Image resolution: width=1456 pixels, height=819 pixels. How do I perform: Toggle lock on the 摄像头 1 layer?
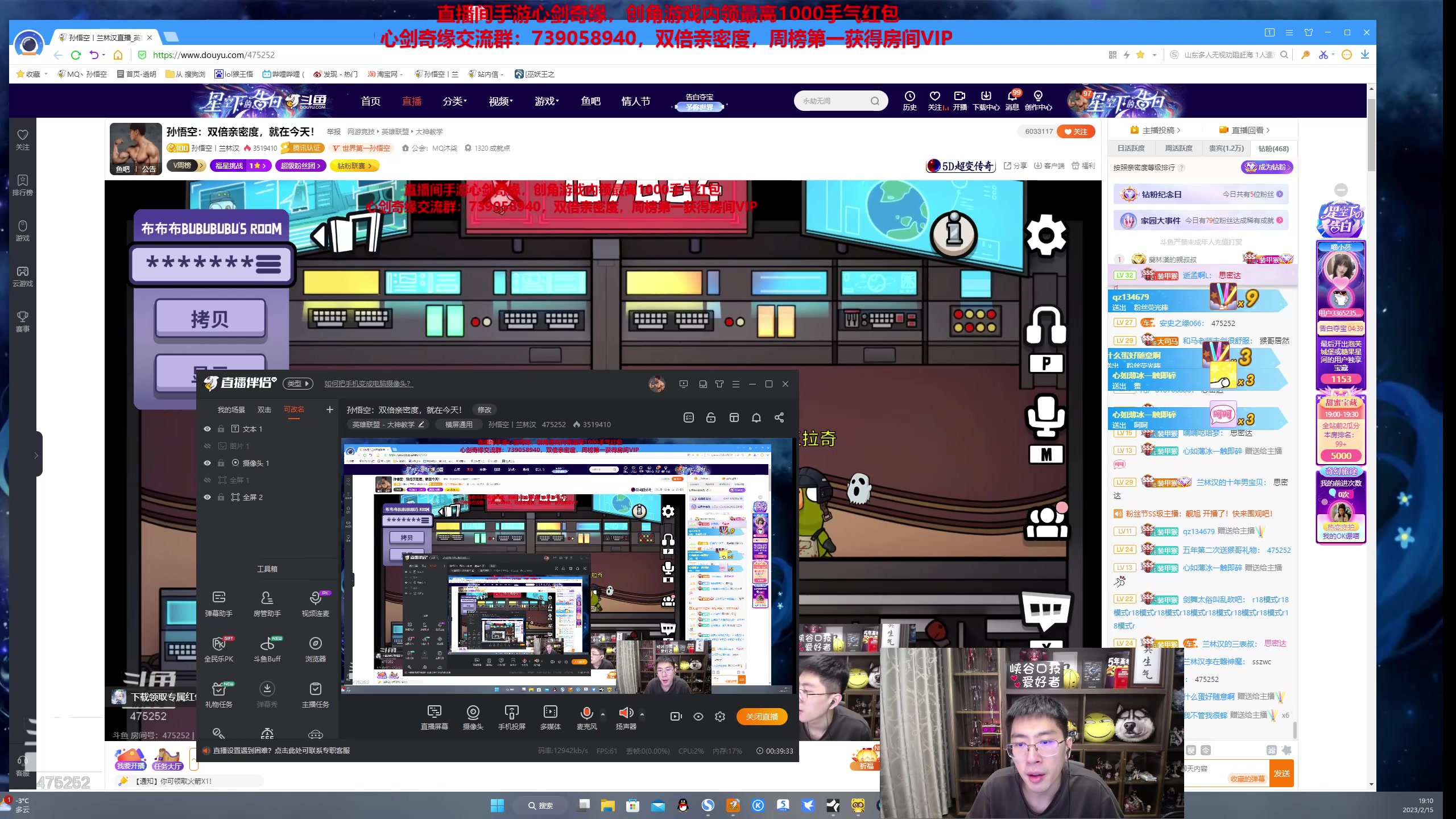[x=221, y=463]
